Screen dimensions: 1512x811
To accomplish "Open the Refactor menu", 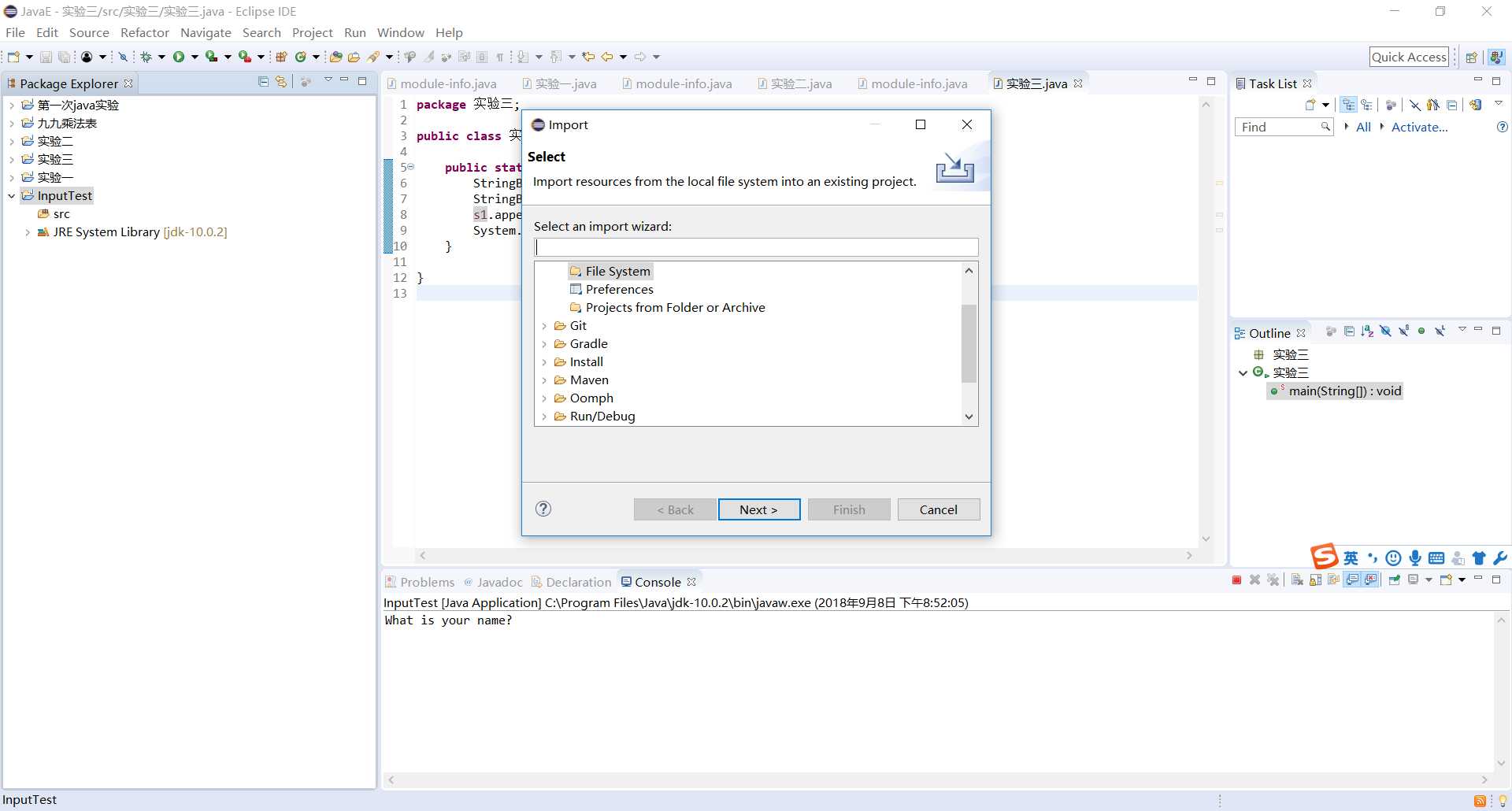I will point(145,32).
